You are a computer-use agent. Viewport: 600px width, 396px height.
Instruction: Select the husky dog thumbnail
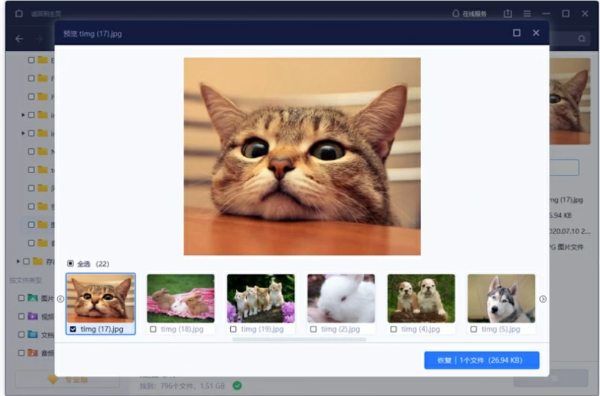tap(501, 298)
